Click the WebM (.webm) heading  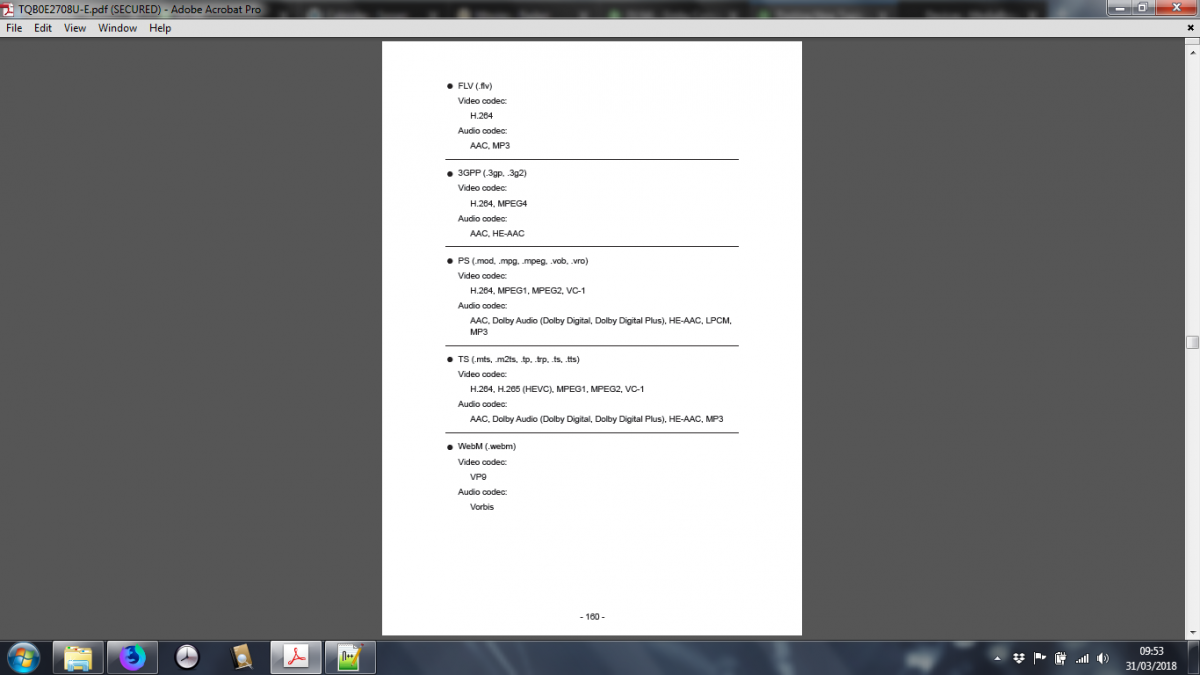click(x=487, y=446)
